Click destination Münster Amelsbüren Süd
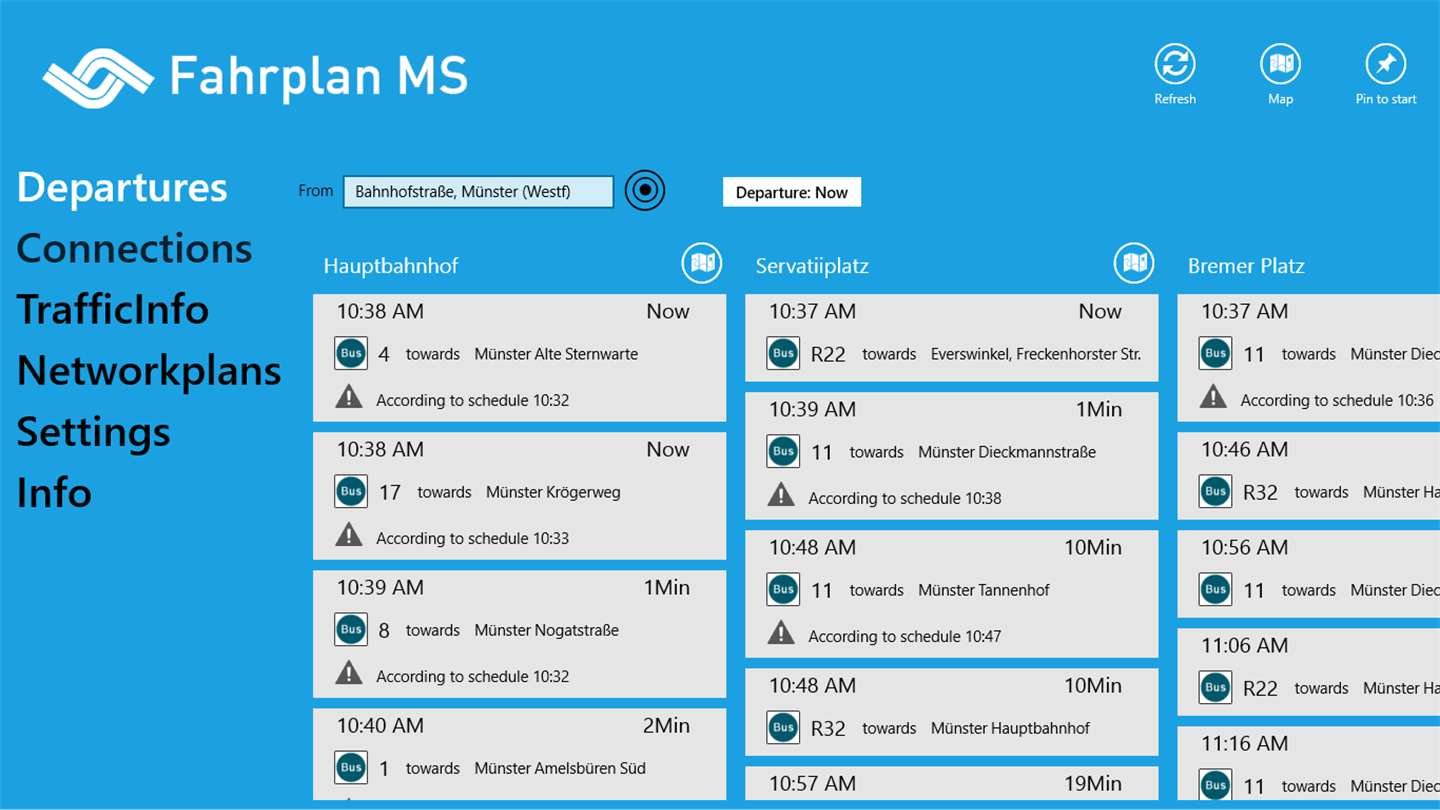 560,768
